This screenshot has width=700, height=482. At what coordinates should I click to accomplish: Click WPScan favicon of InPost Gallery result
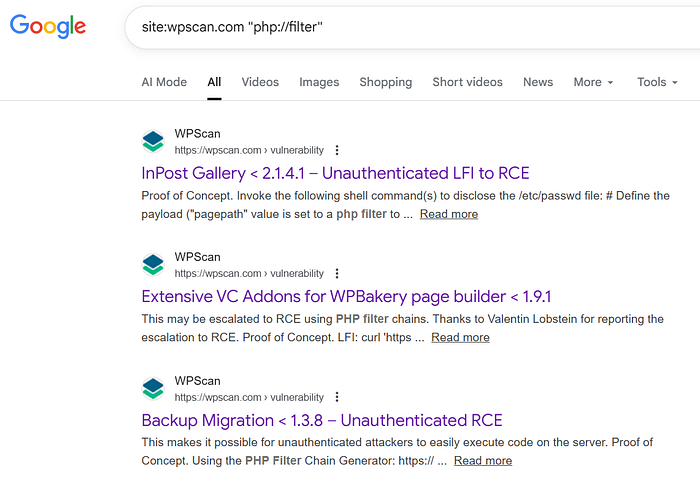point(153,141)
